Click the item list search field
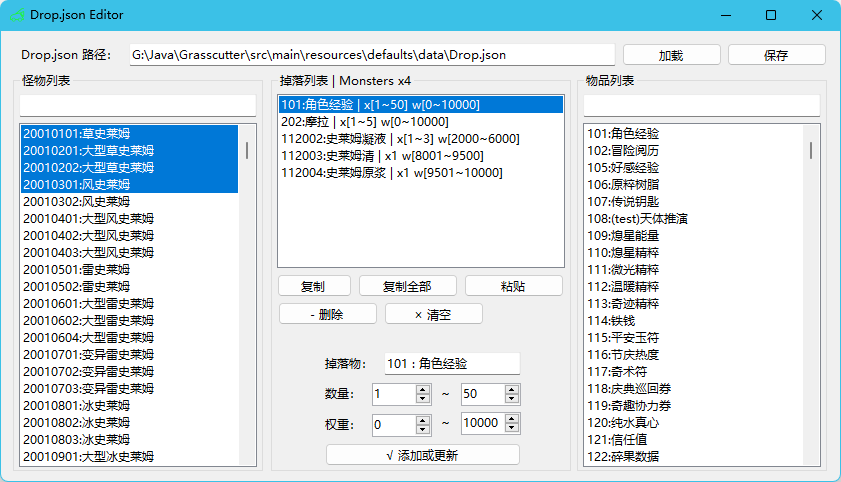The height and width of the screenshot is (482, 841). (701, 105)
